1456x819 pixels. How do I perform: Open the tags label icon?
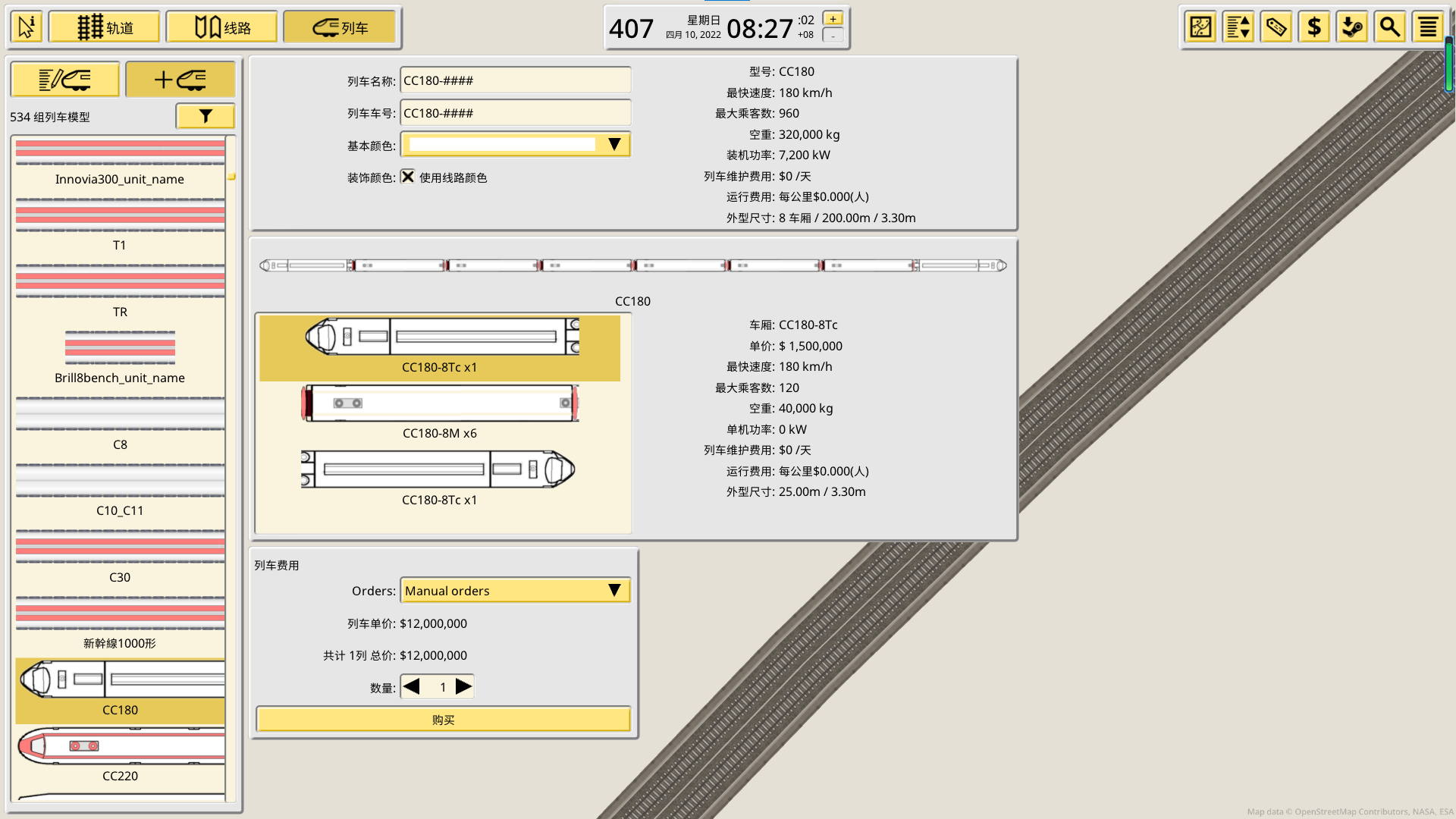click(1276, 28)
